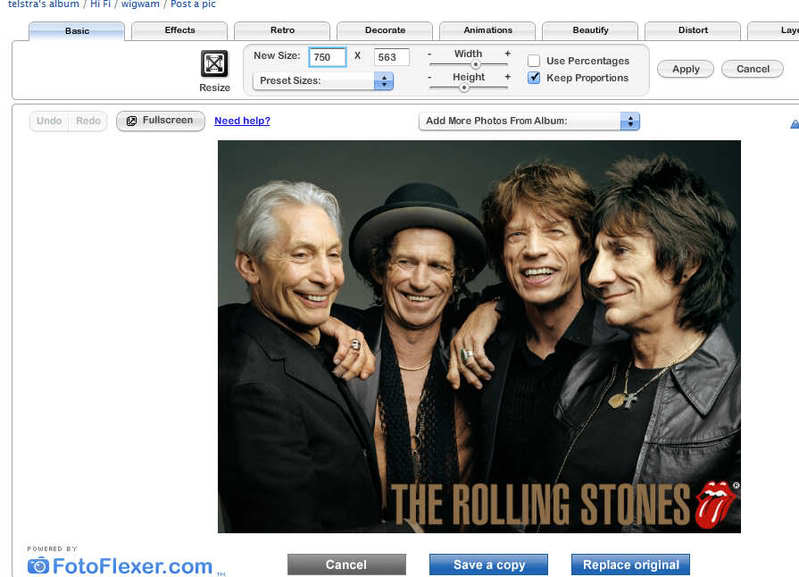Screen dimensions: 799x577
Task: Click the bottom gray Cancel button
Action: click(x=347, y=565)
